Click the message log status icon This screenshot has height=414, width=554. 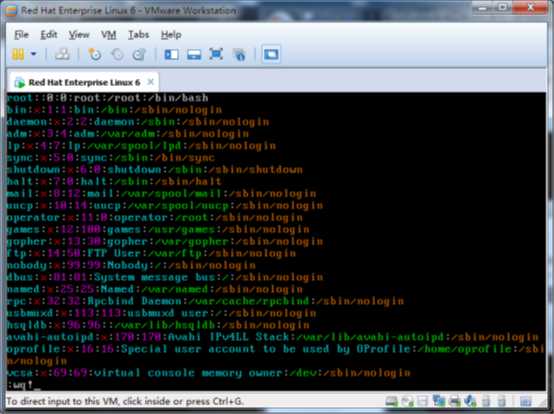[525, 401]
